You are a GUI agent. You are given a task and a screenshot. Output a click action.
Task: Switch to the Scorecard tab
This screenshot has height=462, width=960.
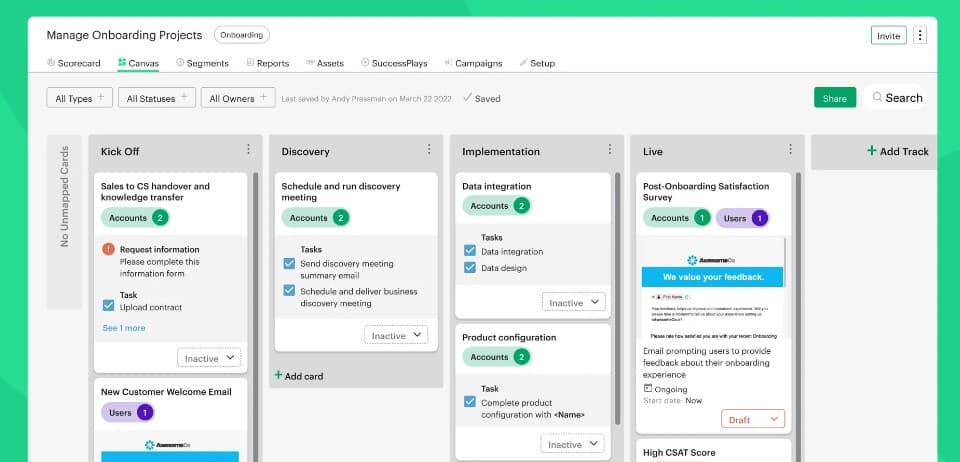(x=73, y=63)
